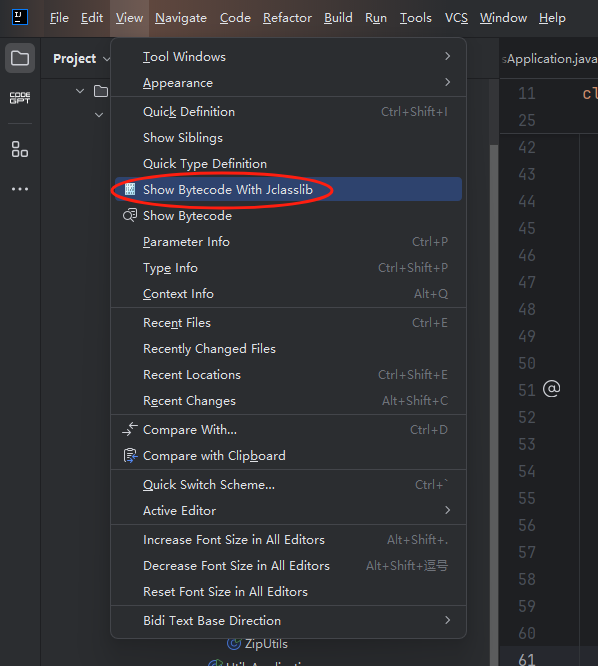Image resolution: width=598 pixels, height=666 pixels.
Task: Click the Jclasslib bytecode grid icon
Action: (x=130, y=189)
